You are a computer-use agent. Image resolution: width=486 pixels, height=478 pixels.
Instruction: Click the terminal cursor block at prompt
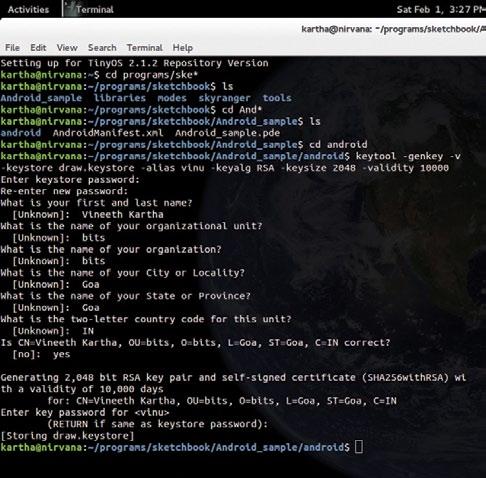click(x=359, y=447)
